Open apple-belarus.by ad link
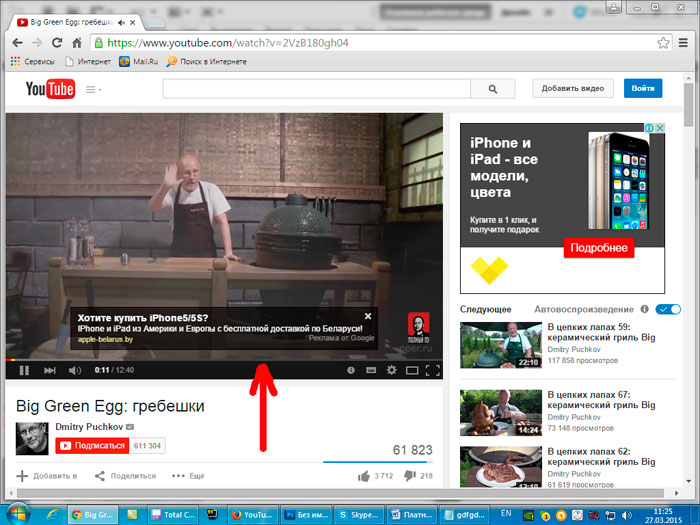700x525 pixels. coord(105,339)
